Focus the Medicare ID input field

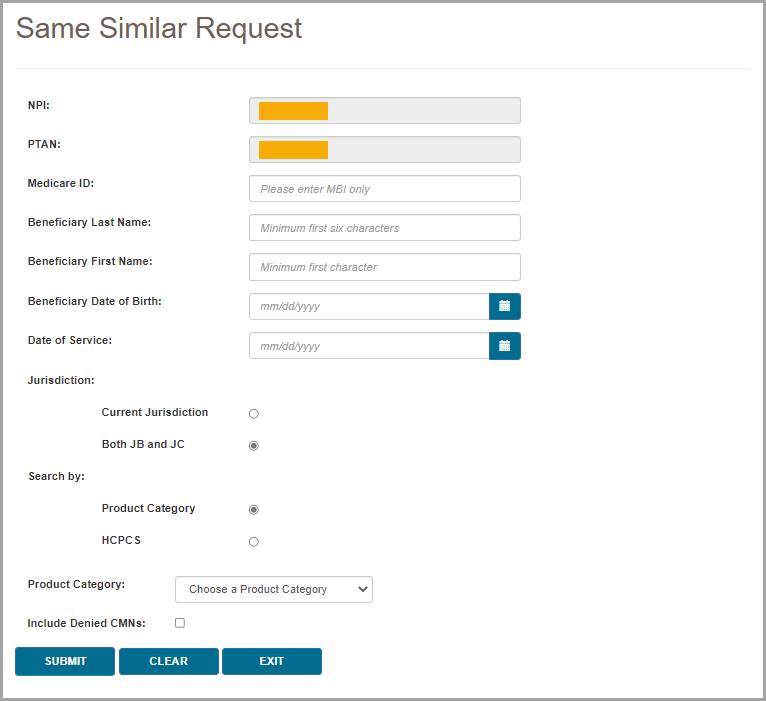[x=384, y=189]
